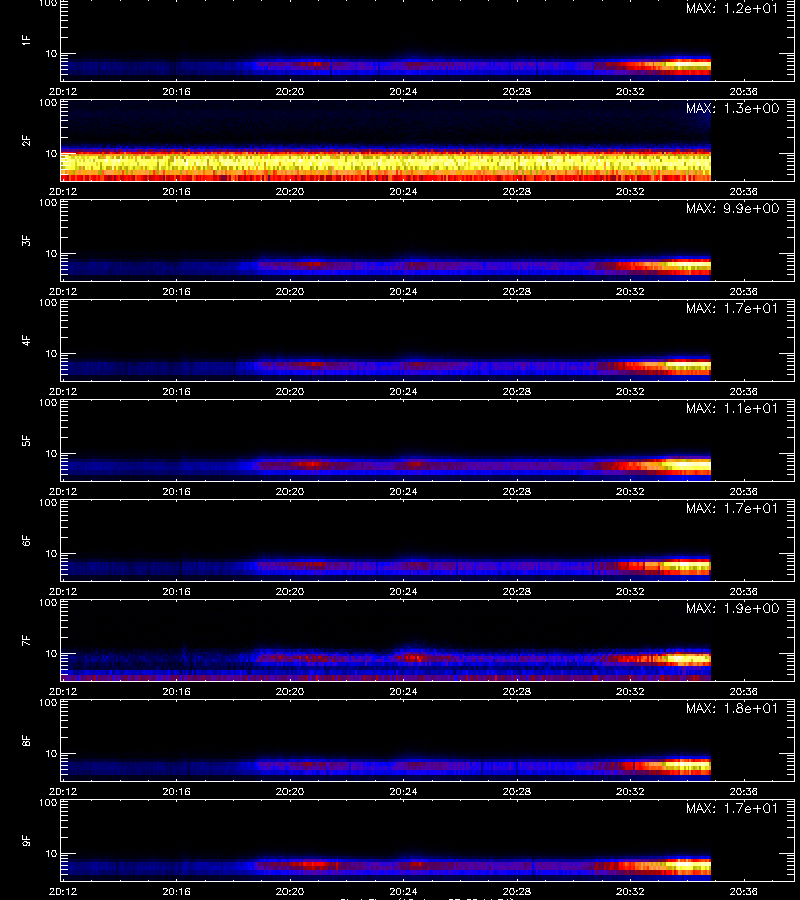Click the 100 y-axis label on the 2F panel

click(x=48, y=103)
